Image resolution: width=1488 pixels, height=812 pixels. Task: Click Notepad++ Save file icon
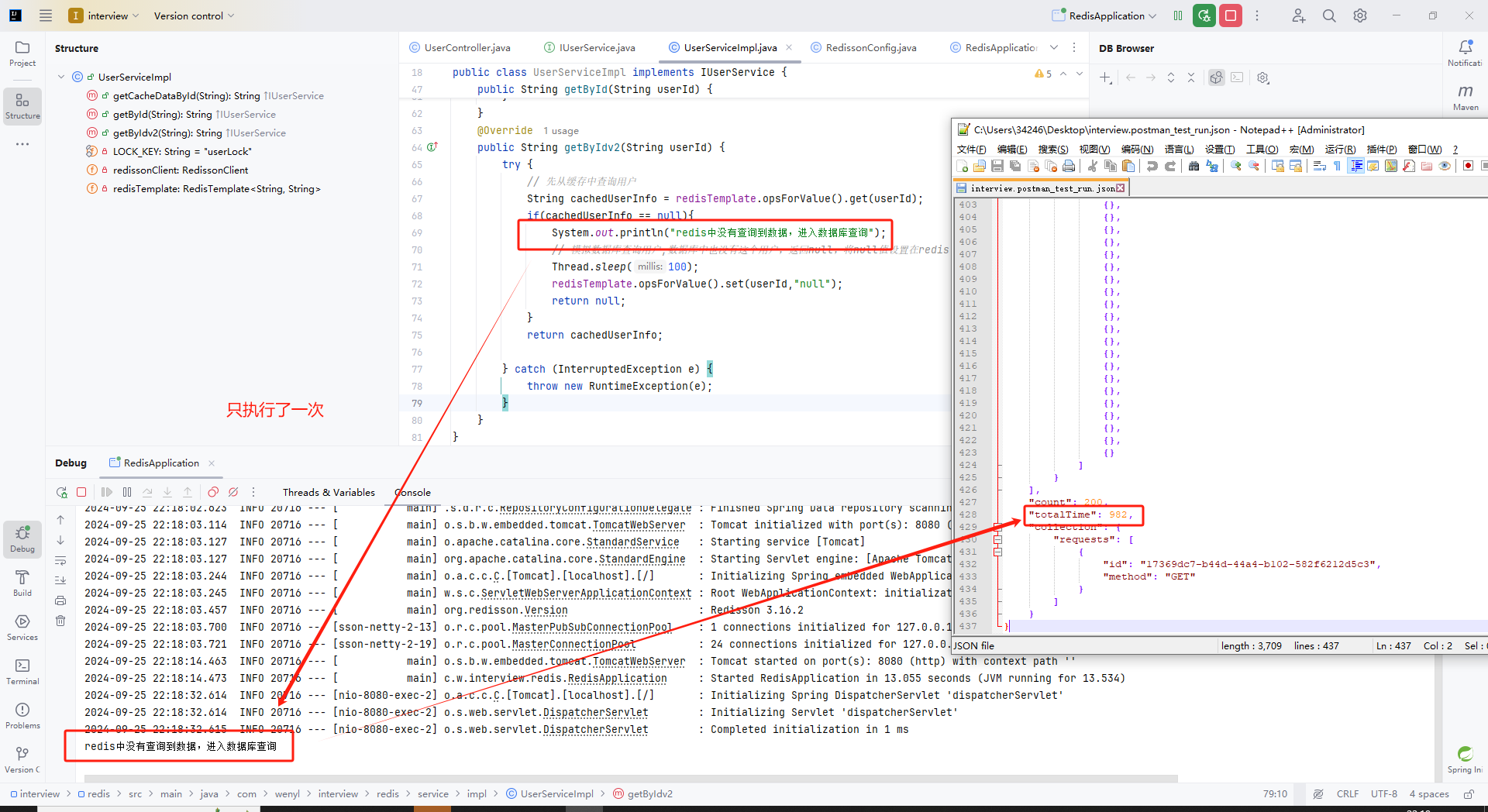coord(997,166)
